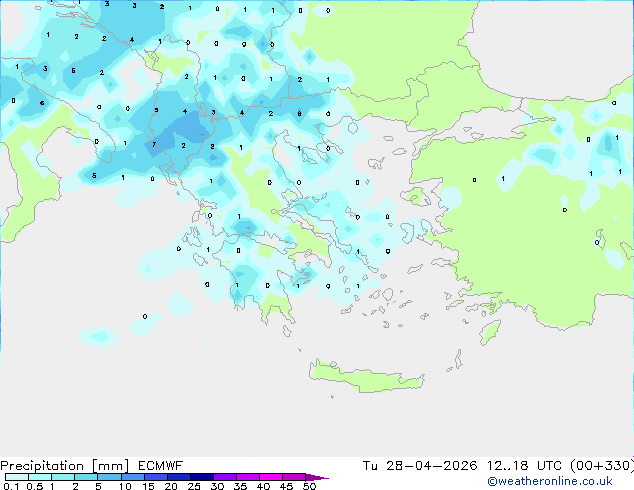Click the 0.5–1 mm legend color box
The width and height of the screenshot is (634, 490).
click(x=40, y=477)
